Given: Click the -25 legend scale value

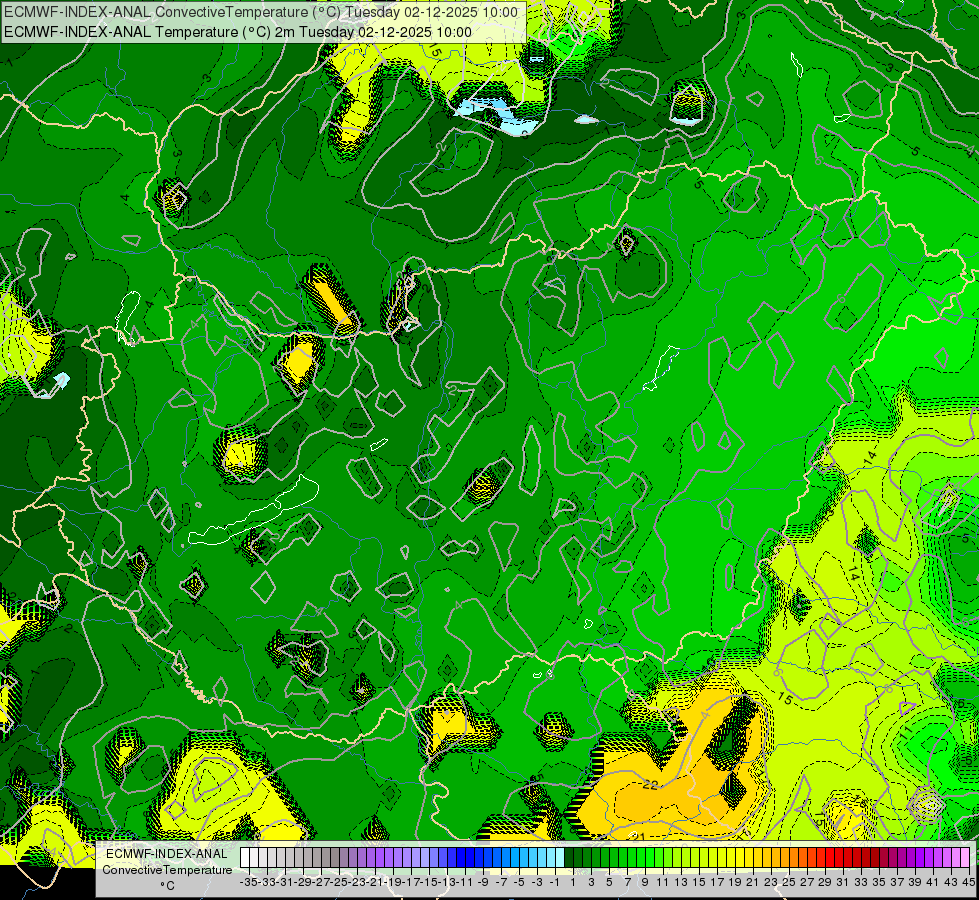Looking at the screenshot, I should pyautogui.click(x=341, y=882).
